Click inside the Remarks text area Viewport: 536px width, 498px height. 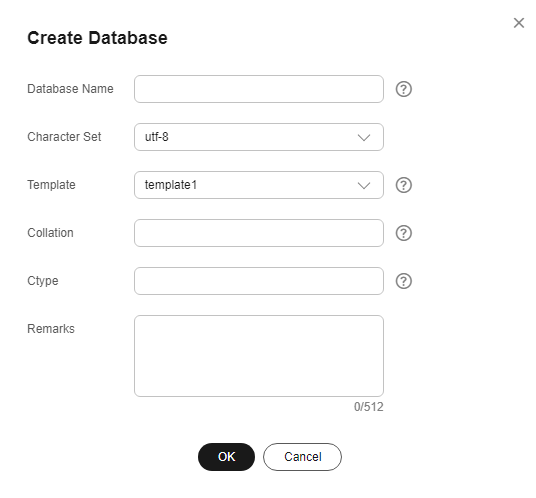(x=259, y=356)
